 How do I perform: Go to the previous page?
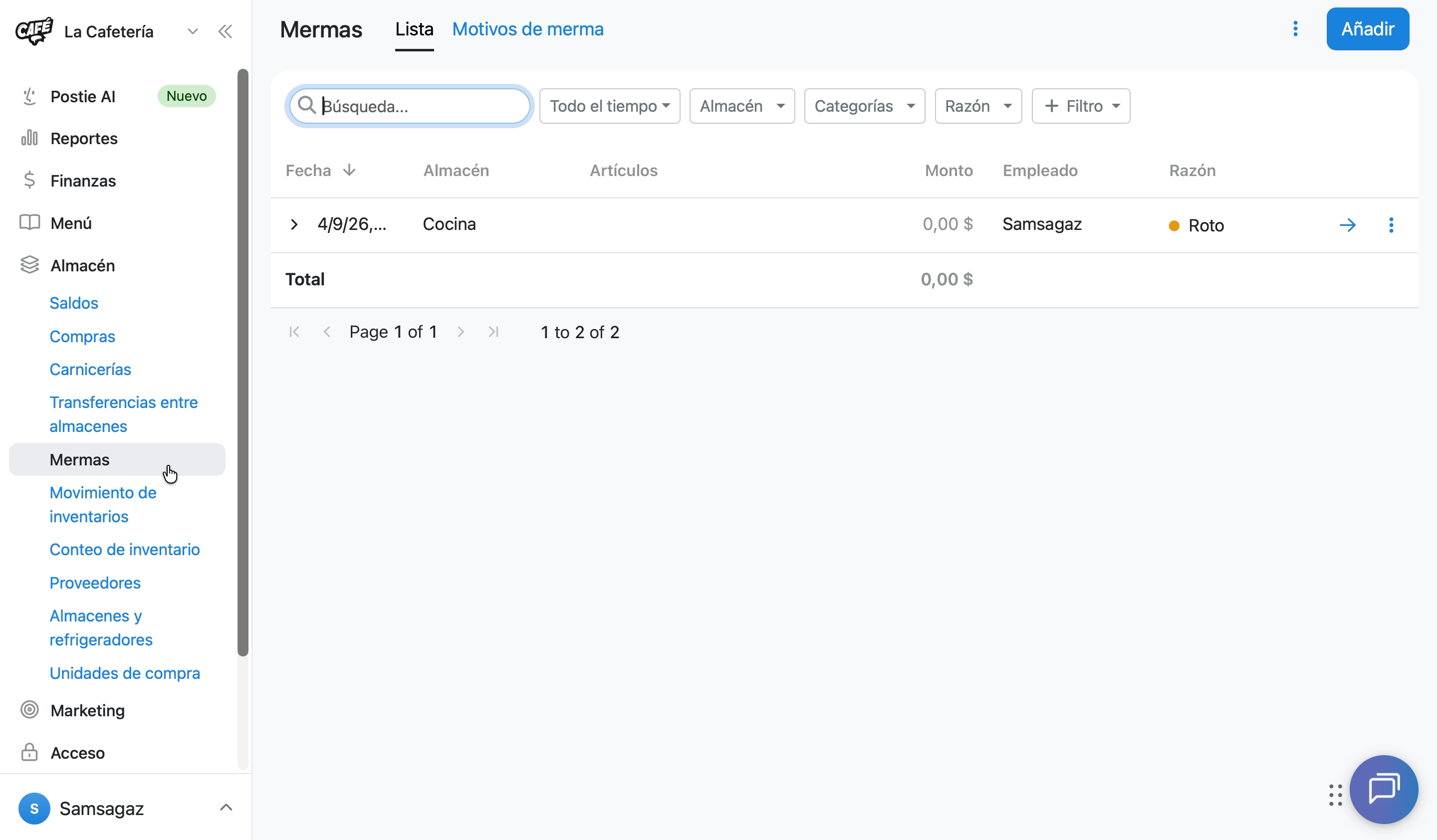[x=327, y=332]
